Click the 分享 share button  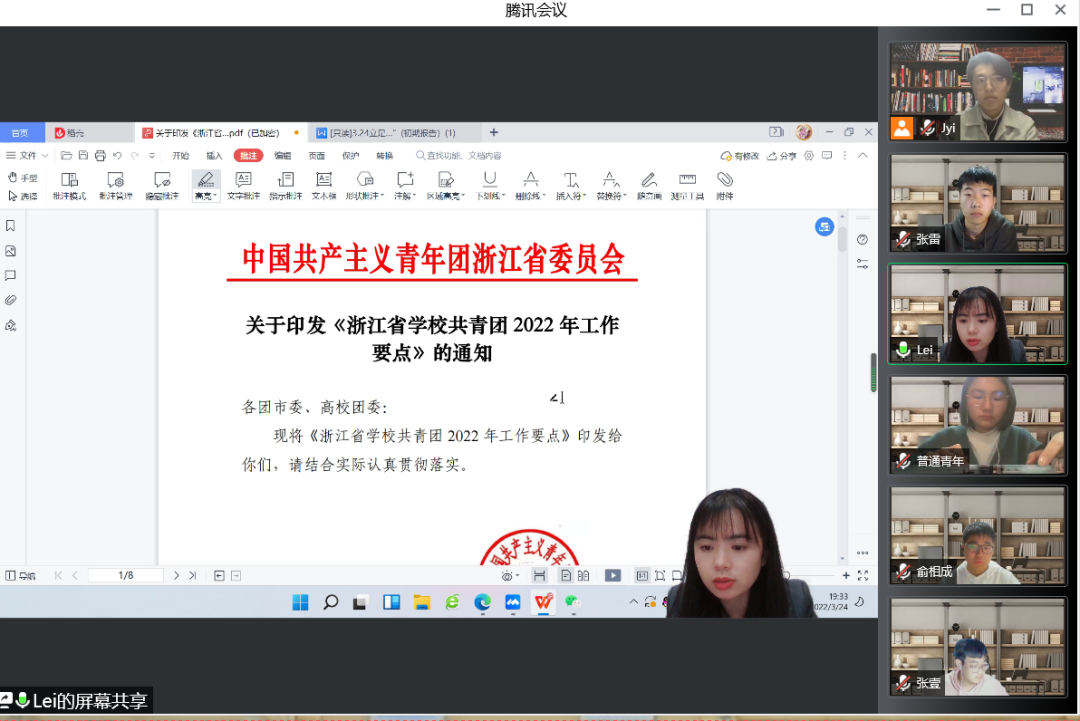point(782,156)
